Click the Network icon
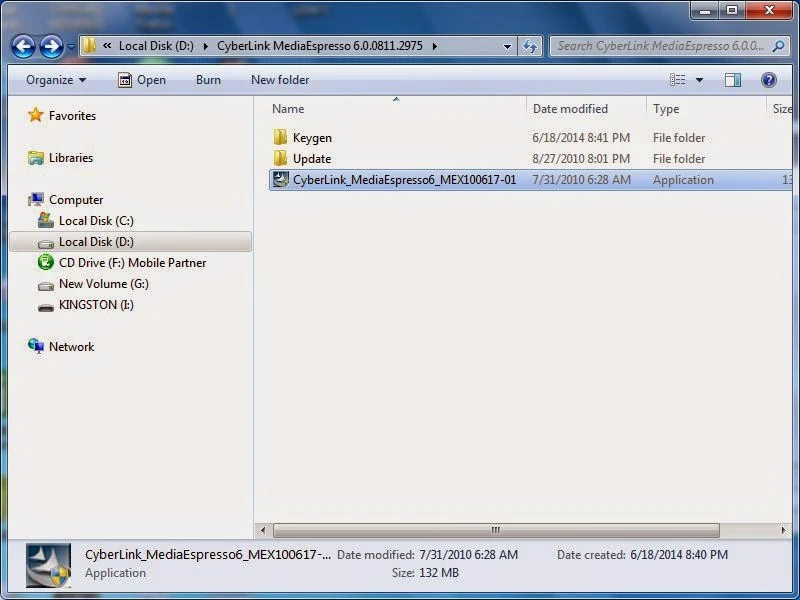Image resolution: width=800 pixels, height=600 pixels. (x=36, y=346)
